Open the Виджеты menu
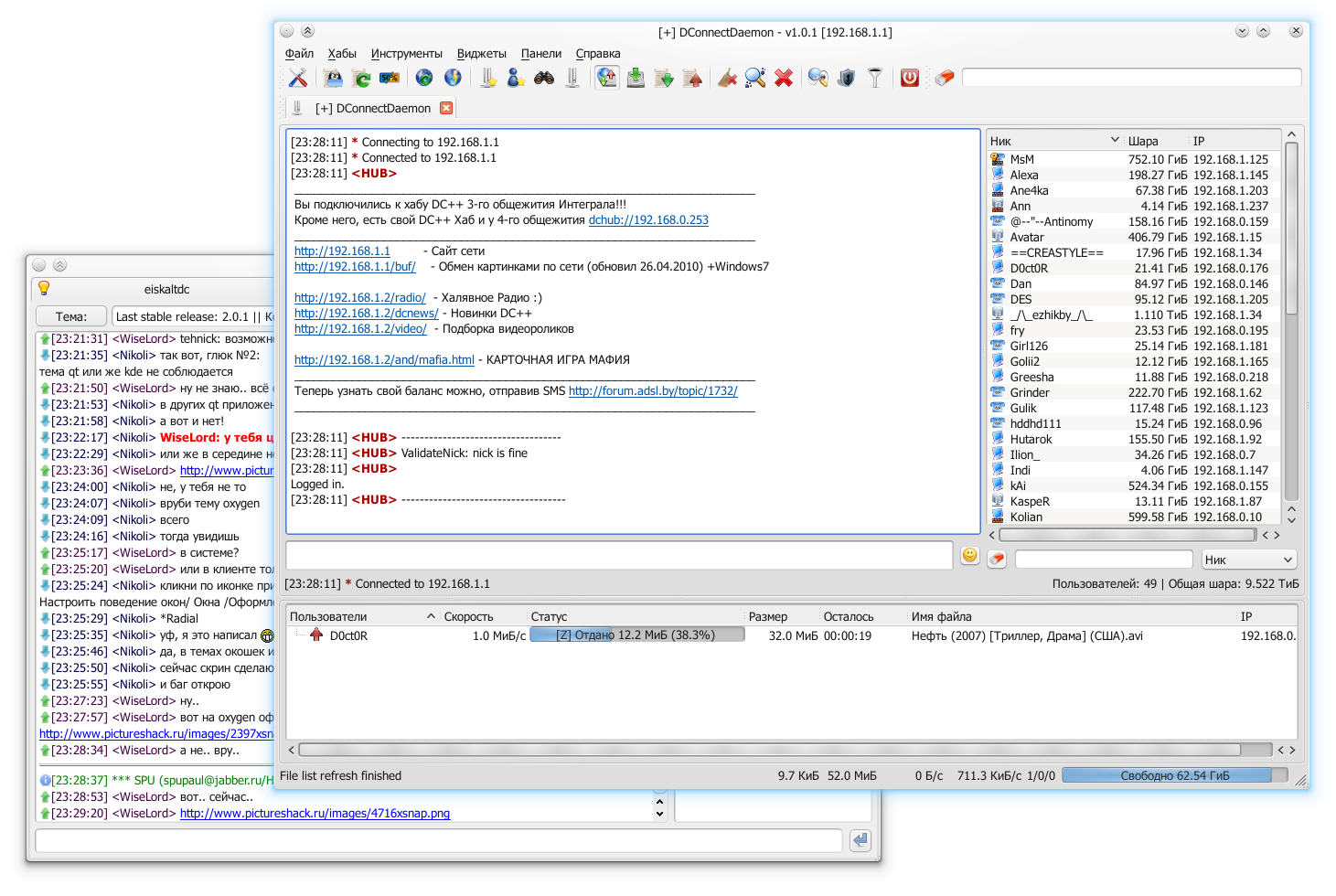 pos(481,54)
